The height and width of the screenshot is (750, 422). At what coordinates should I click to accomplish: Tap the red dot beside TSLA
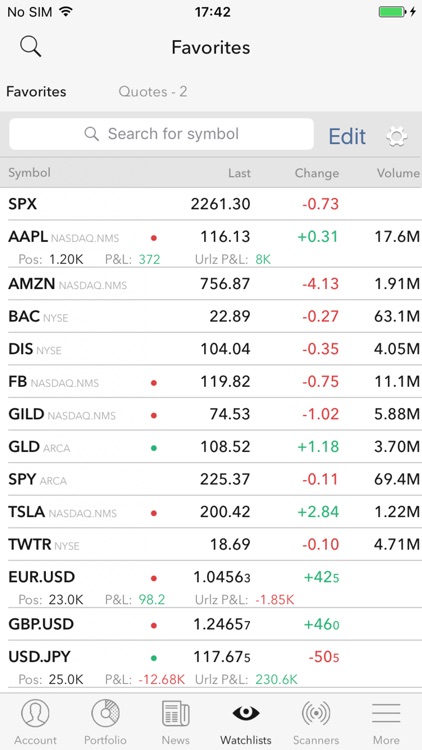154,513
